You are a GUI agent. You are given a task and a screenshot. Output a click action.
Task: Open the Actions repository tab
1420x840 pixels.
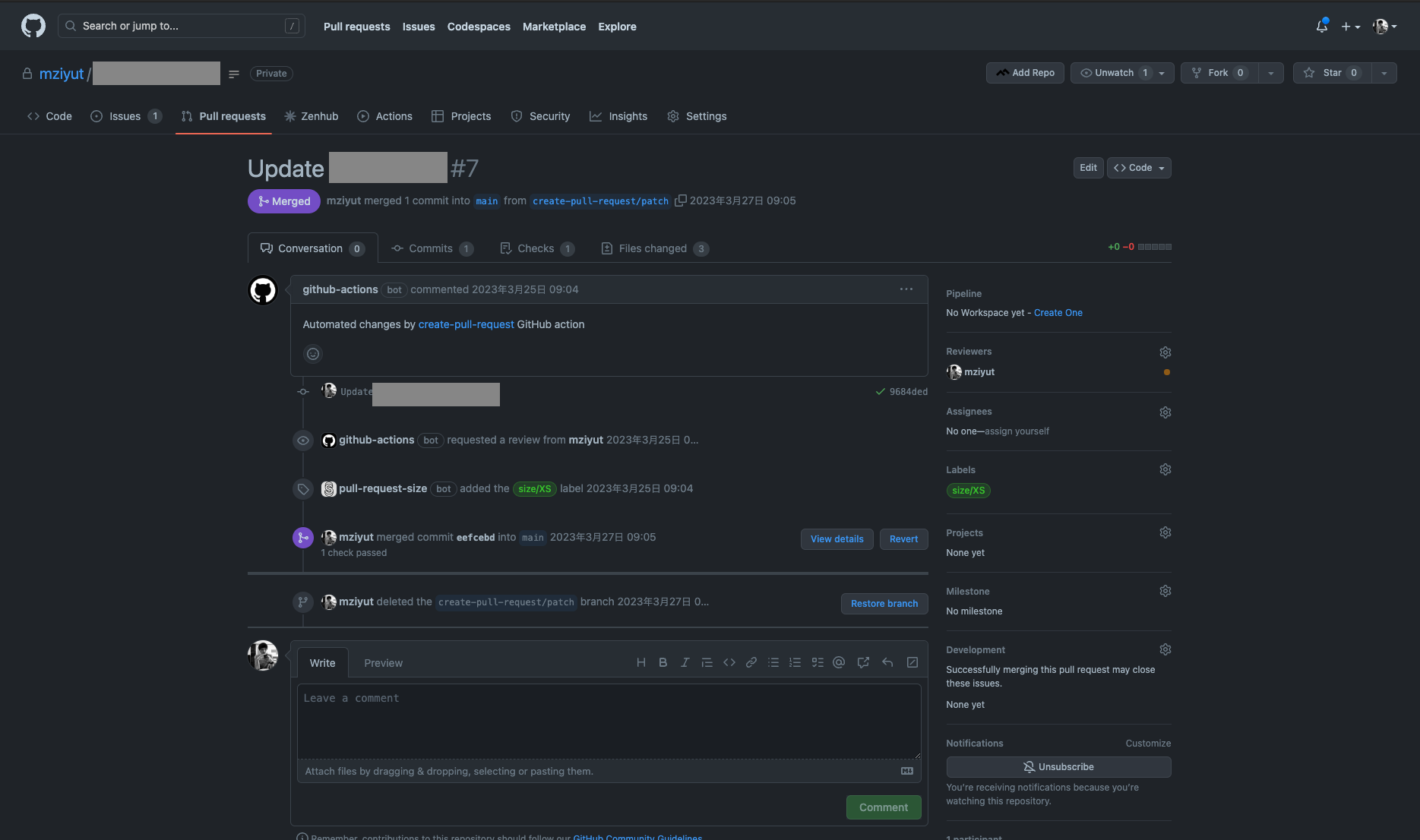point(384,116)
